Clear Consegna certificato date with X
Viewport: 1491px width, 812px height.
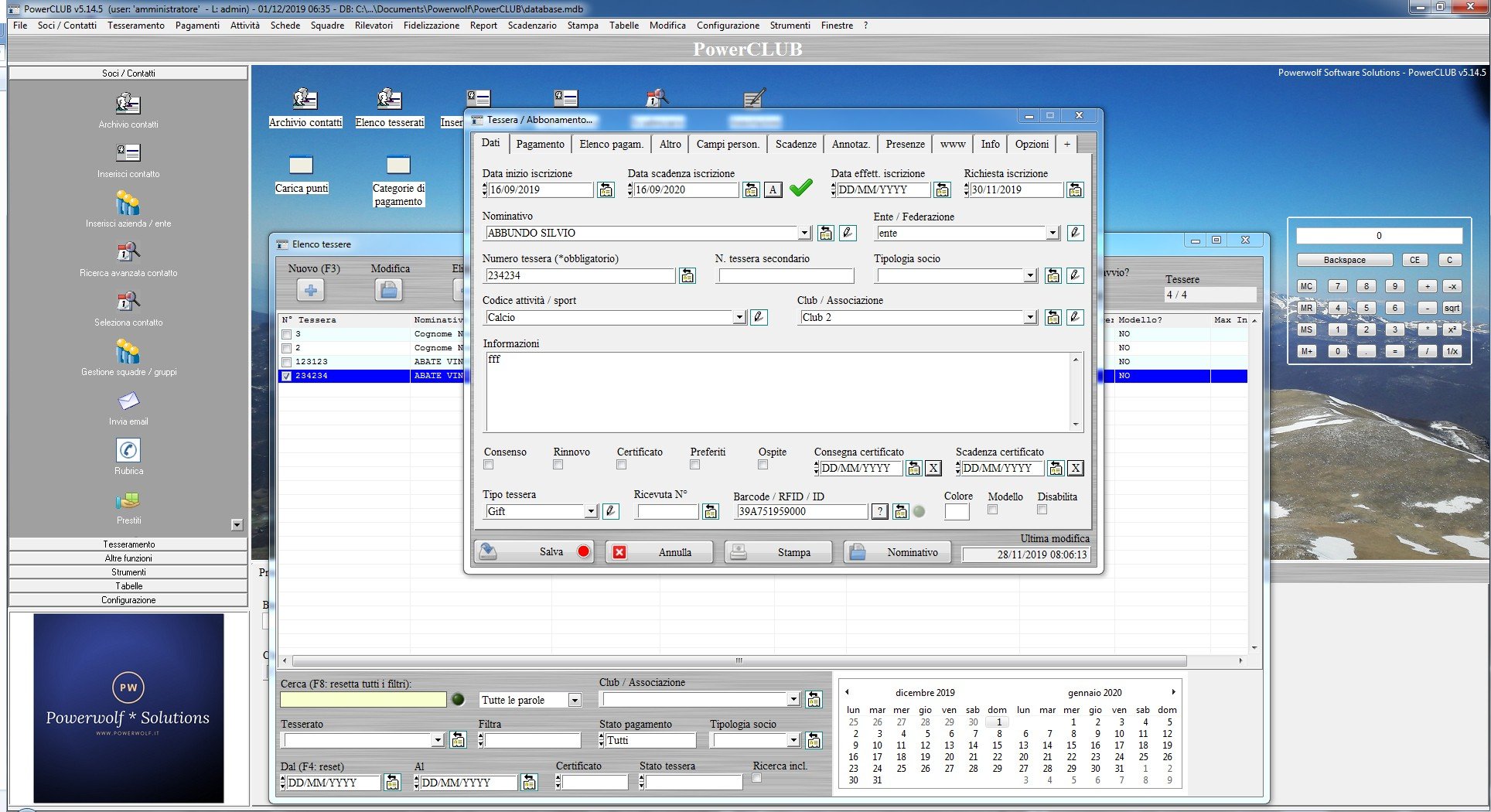tap(933, 468)
